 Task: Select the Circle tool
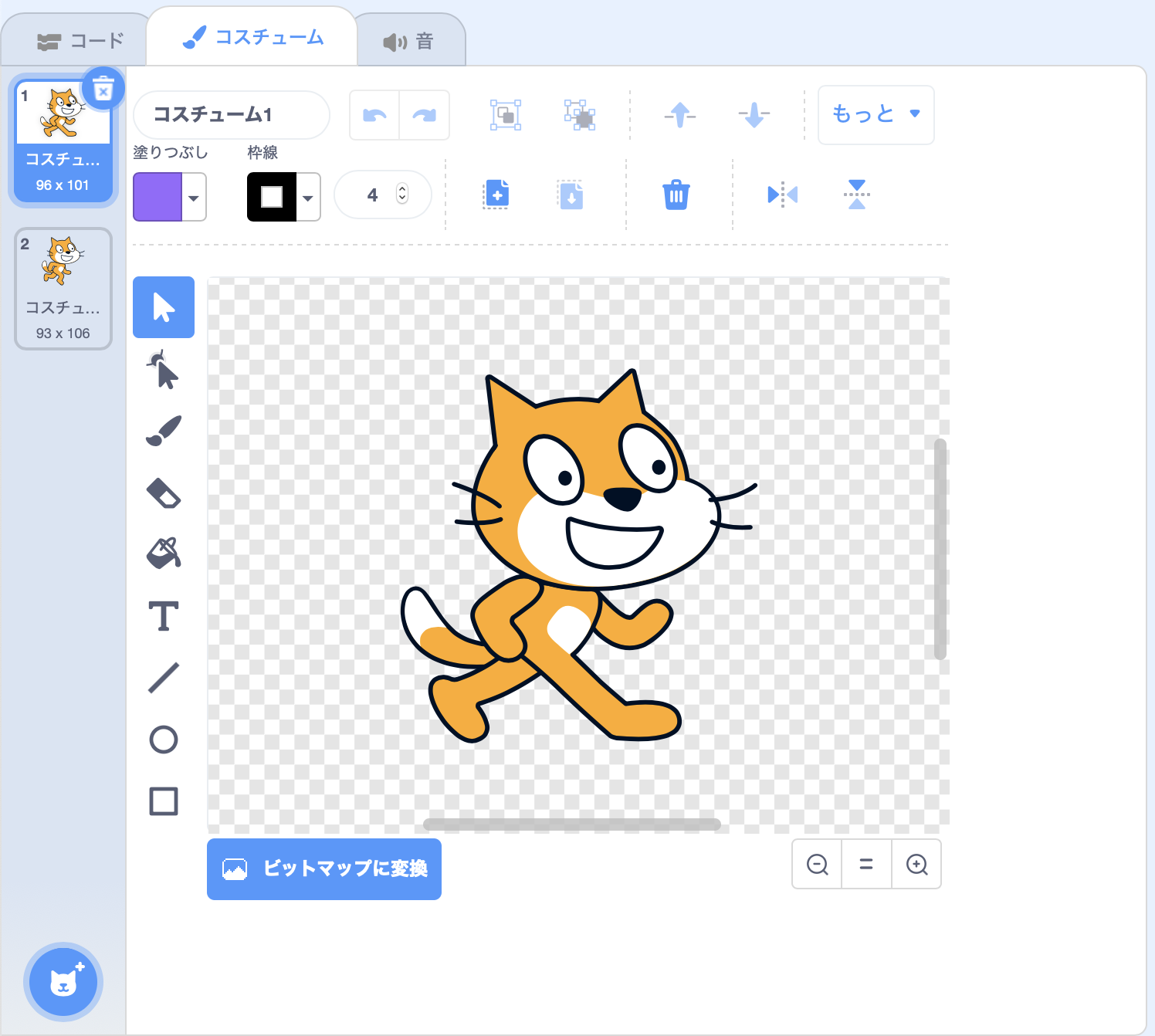(163, 740)
